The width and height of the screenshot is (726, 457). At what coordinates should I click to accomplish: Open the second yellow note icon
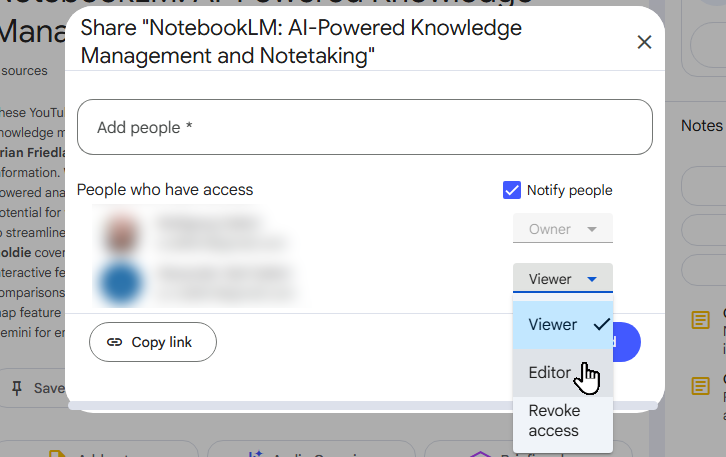[x=701, y=386]
